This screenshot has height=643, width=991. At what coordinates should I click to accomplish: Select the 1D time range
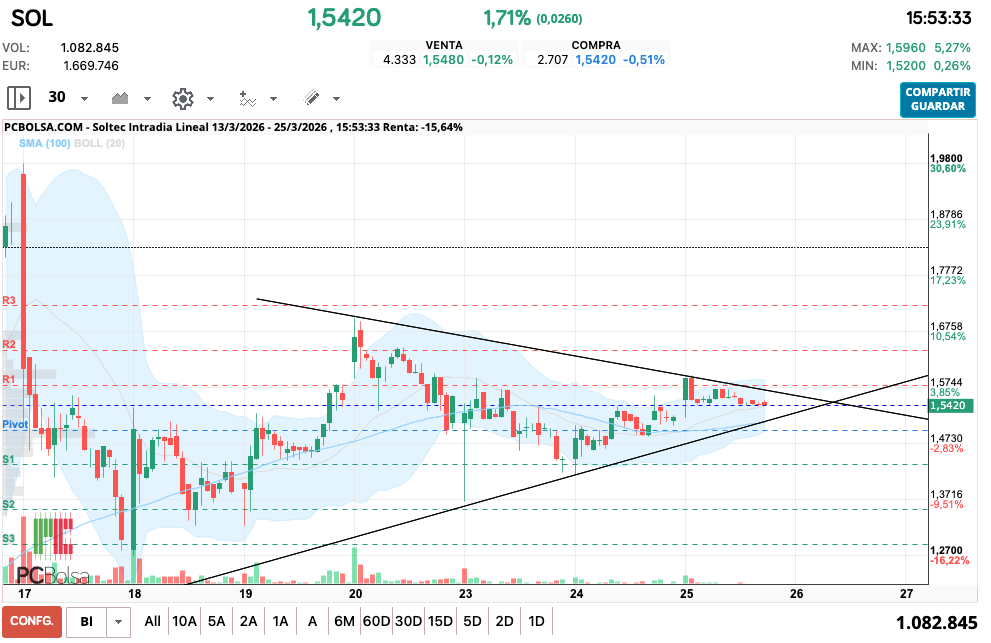click(536, 621)
